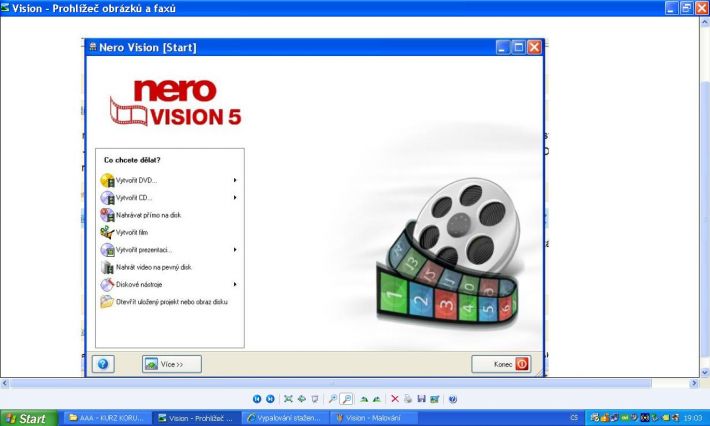This screenshot has width=710, height=426.
Task: Rotate image counterclockwise in viewer toolbar
Action: [377, 399]
